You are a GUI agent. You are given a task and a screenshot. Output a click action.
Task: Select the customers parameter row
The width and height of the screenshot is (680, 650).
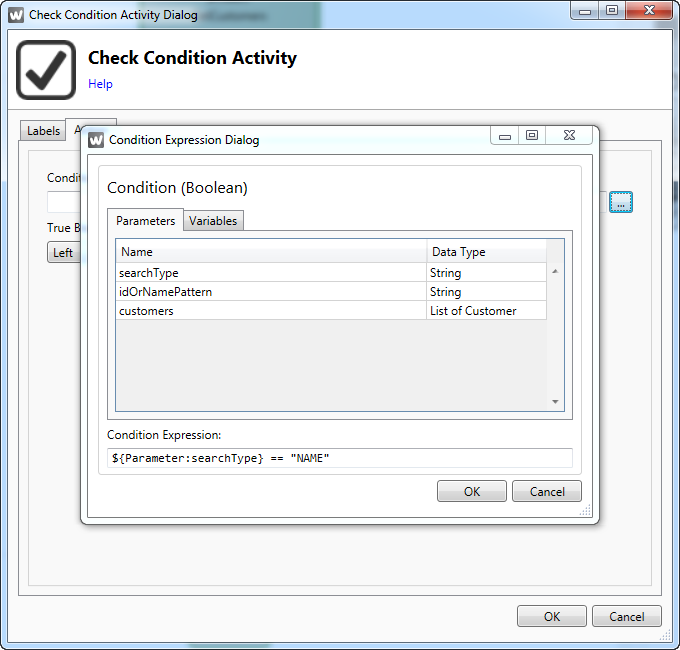pyautogui.click(x=270, y=311)
